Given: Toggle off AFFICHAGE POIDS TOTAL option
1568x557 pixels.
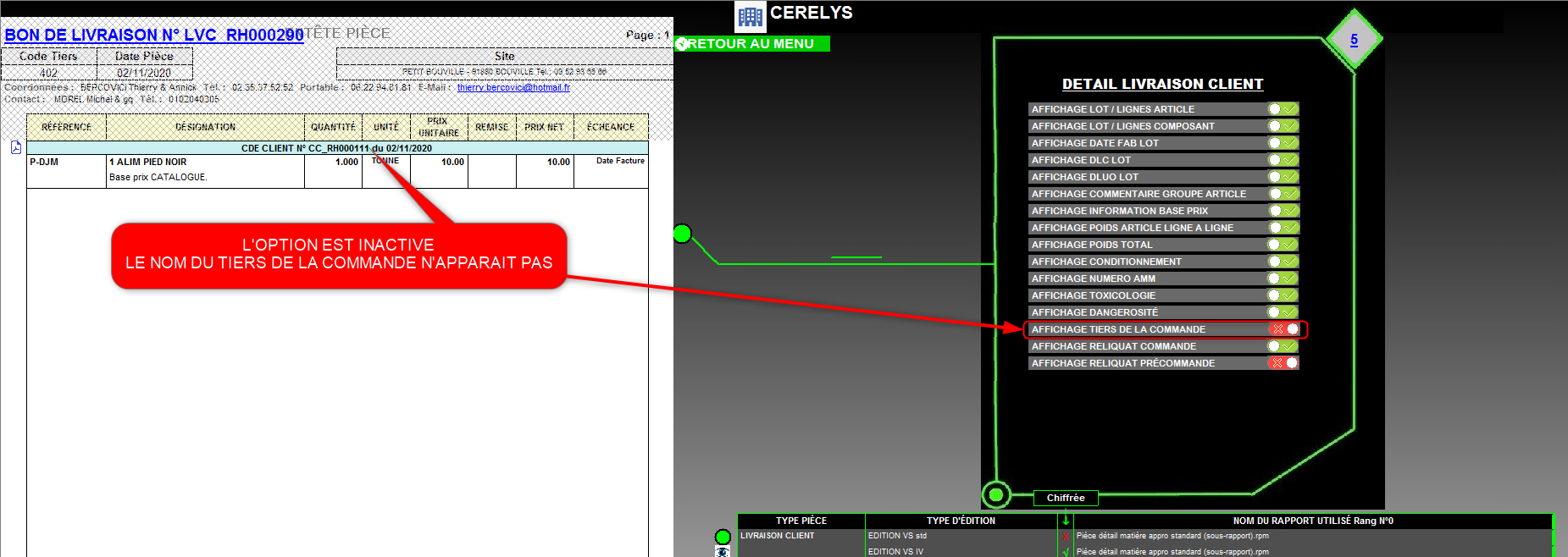Looking at the screenshot, I should 1283,245.
